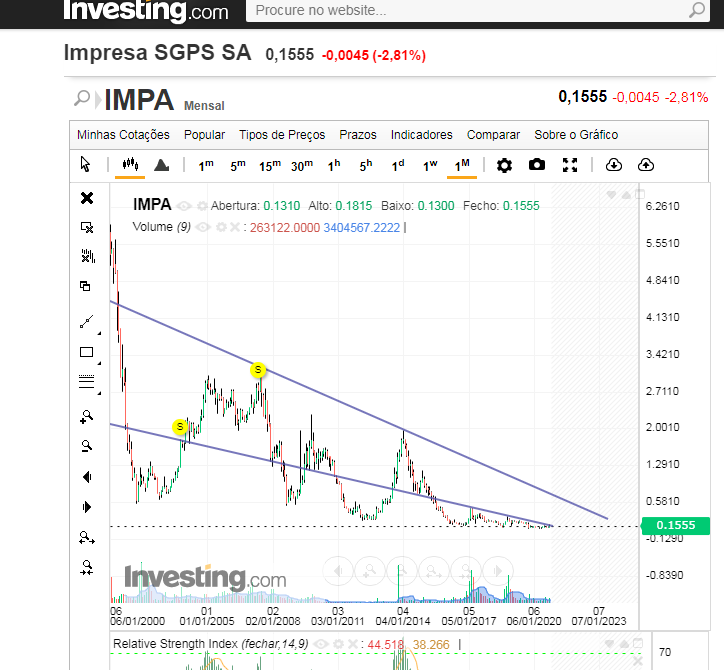Screen dimensions: 724x670
Task: Click the remove drawings rectangle-X tool
Action: coord(87,227)
